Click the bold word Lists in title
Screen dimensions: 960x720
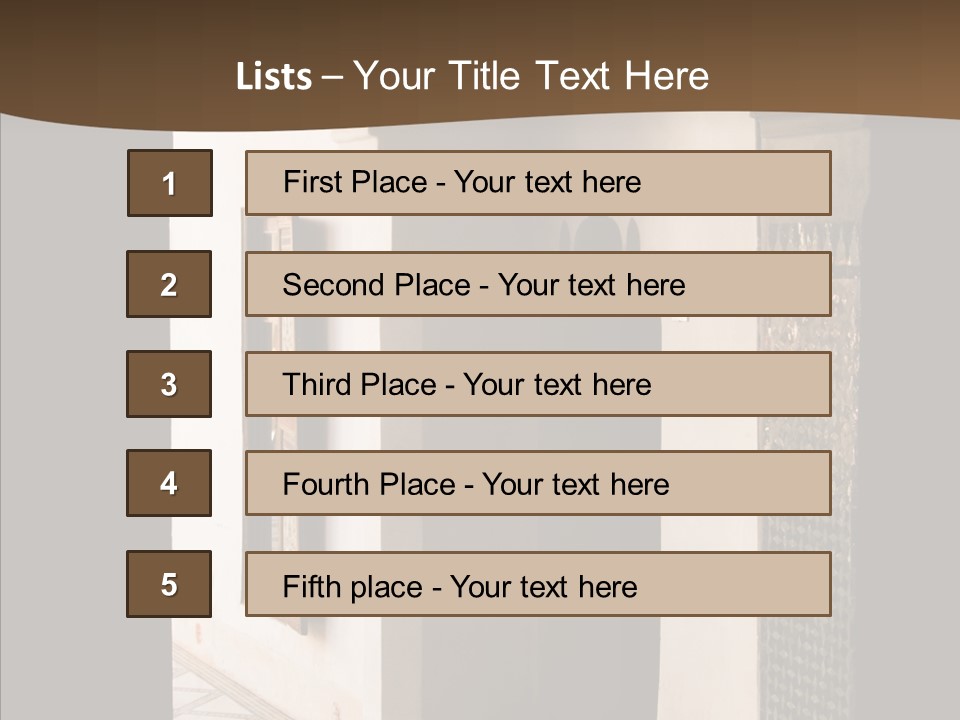coord(274,76)
